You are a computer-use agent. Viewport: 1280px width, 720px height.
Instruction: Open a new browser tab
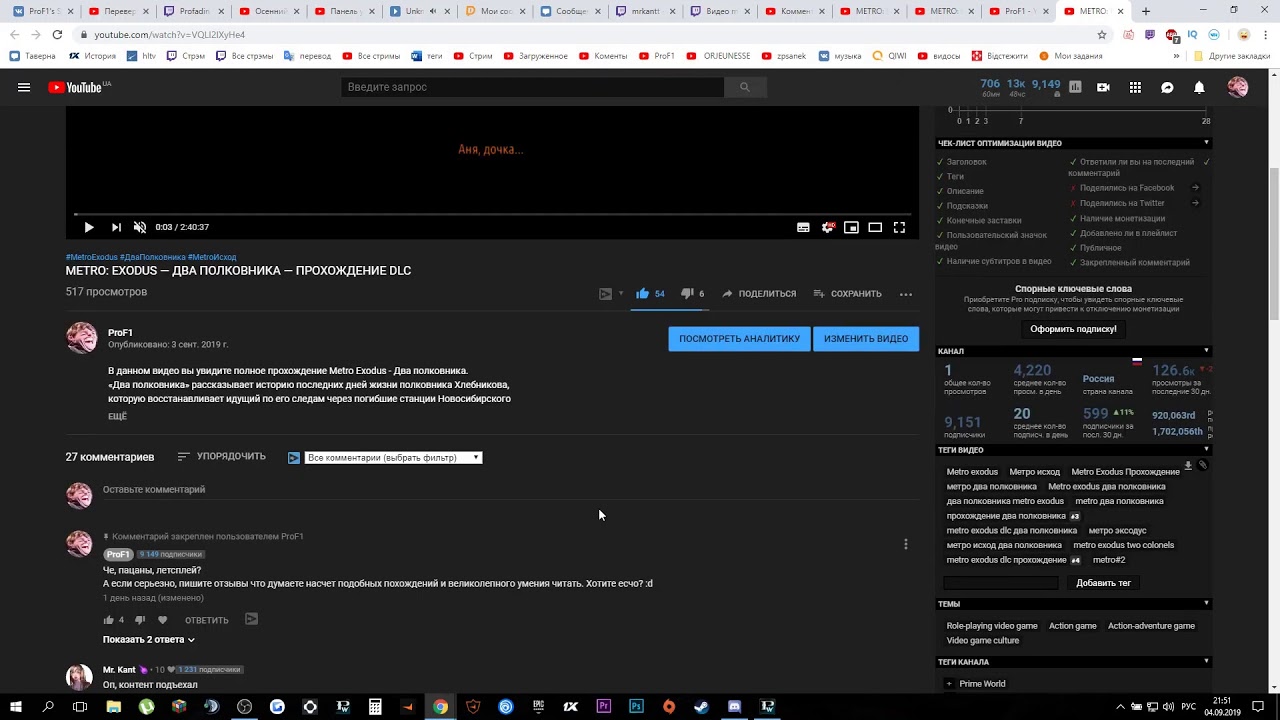click(1146, 11)
